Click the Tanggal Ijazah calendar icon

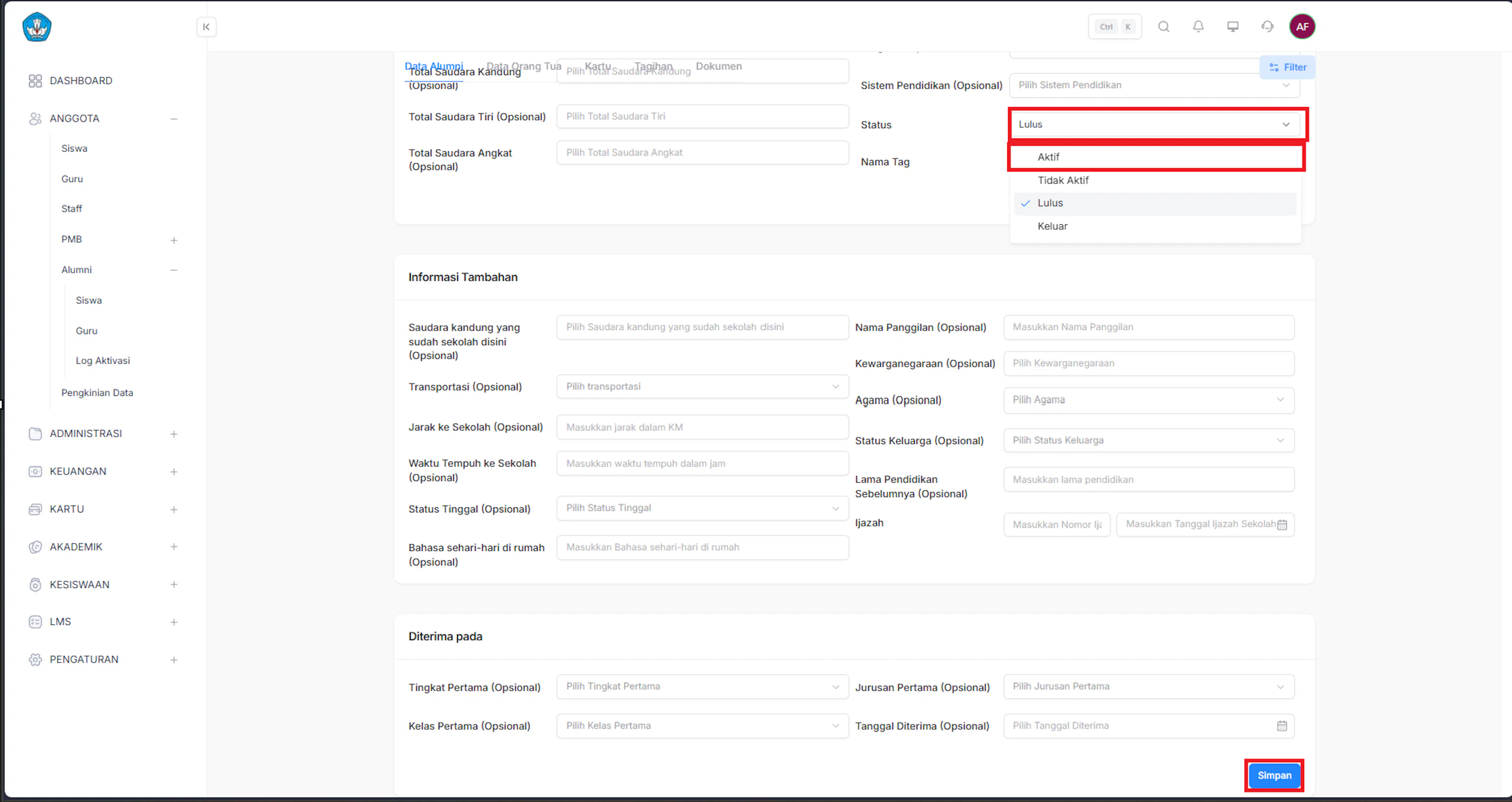coord(1281,525)
